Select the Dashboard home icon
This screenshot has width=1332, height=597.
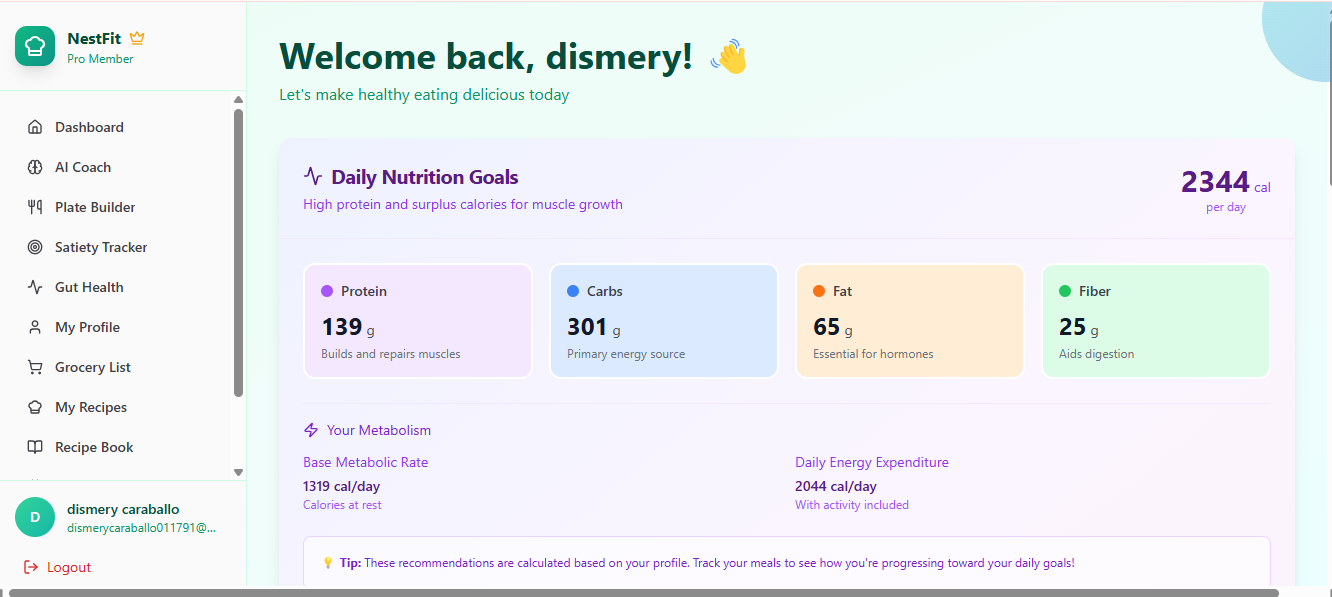click(x=37, y=127)
